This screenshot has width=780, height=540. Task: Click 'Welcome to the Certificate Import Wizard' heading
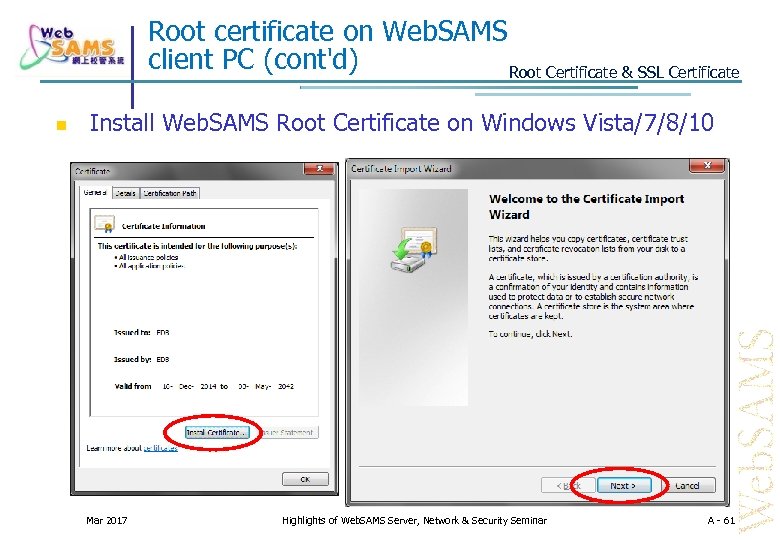click(x=586, y=206)
